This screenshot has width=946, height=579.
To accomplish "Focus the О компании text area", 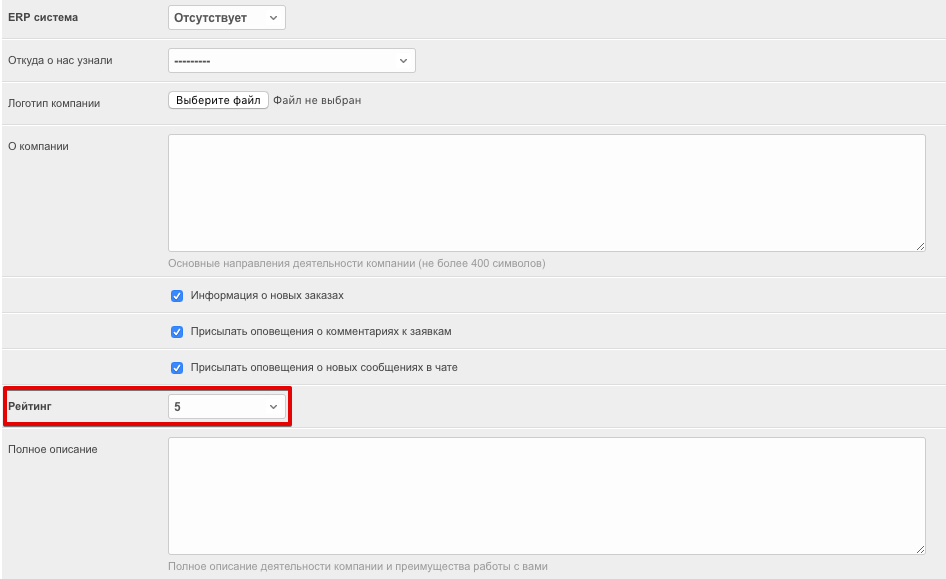I will tap(546, 192).
